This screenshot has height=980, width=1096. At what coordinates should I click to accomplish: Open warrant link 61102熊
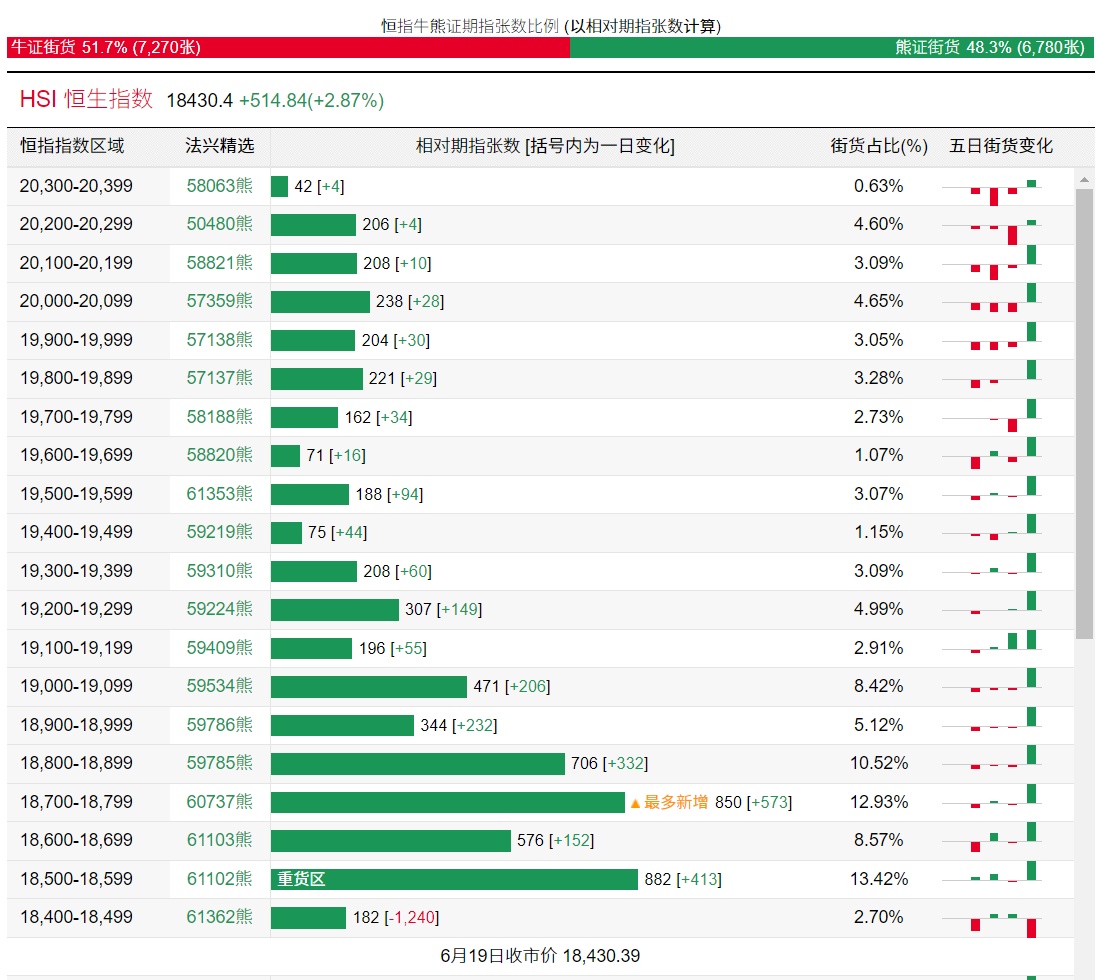pyautogui.click(x=219, y=879)
